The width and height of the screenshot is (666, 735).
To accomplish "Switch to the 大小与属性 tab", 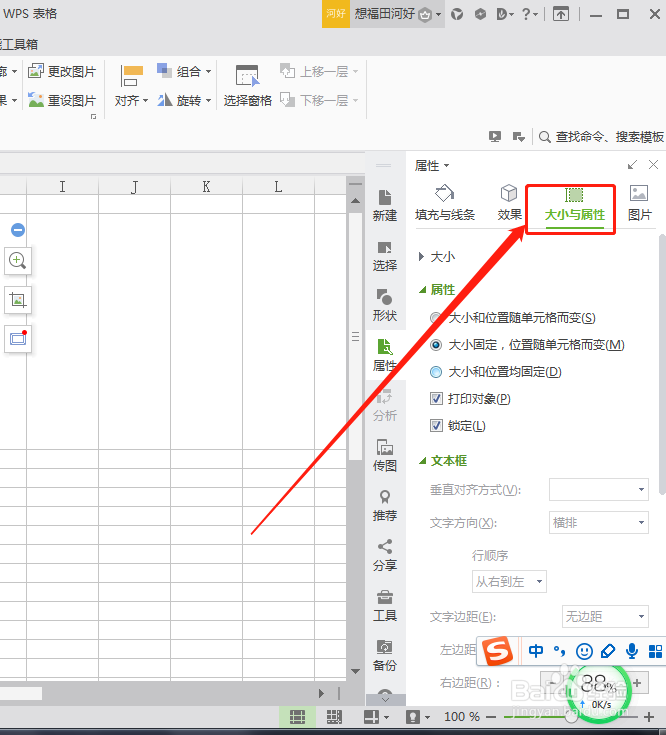I will click(x=575, y=207).
